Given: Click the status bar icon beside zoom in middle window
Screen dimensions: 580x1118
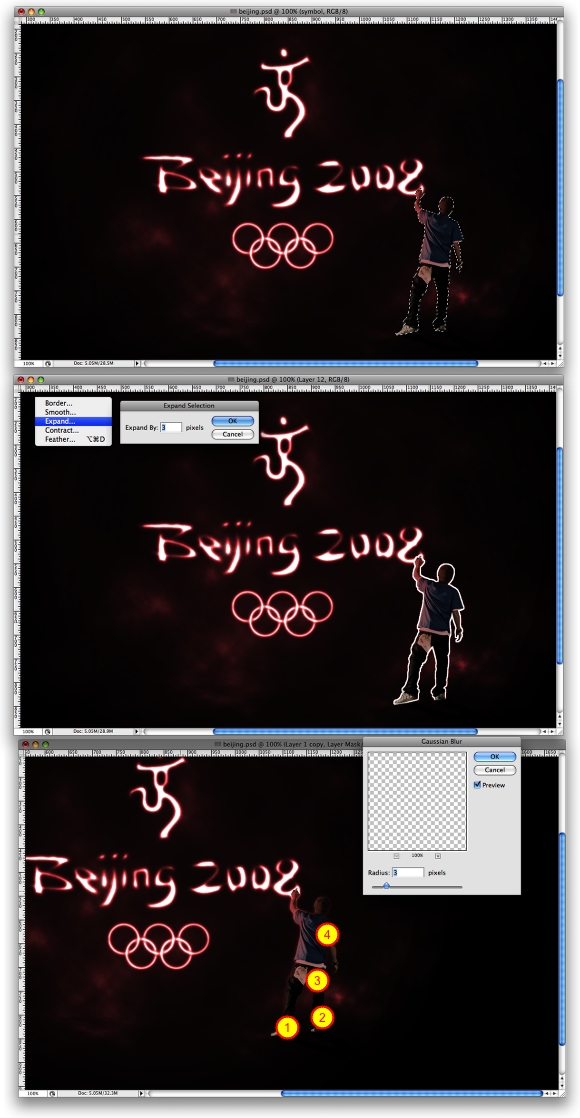Looking at the screenshot, I should tap(48, 732).
